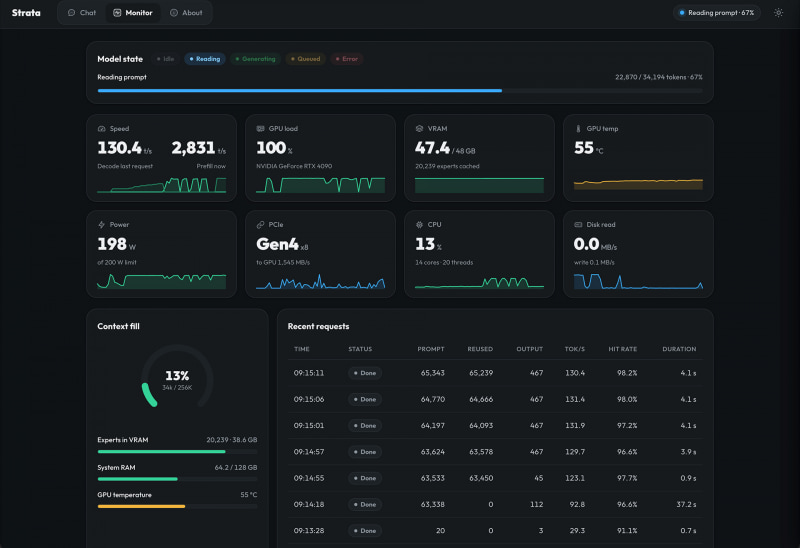Click the 98.2% hit rate value
The width and height of the screenshot is (800, 548).
627,373
